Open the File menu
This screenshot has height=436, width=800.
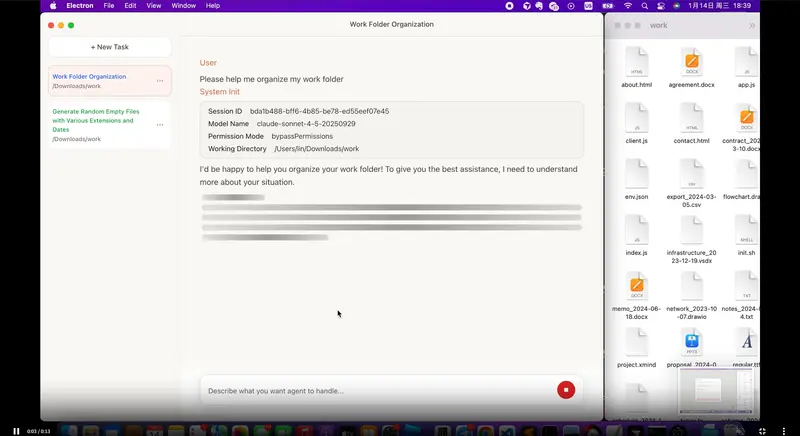[x=108, y=5]
